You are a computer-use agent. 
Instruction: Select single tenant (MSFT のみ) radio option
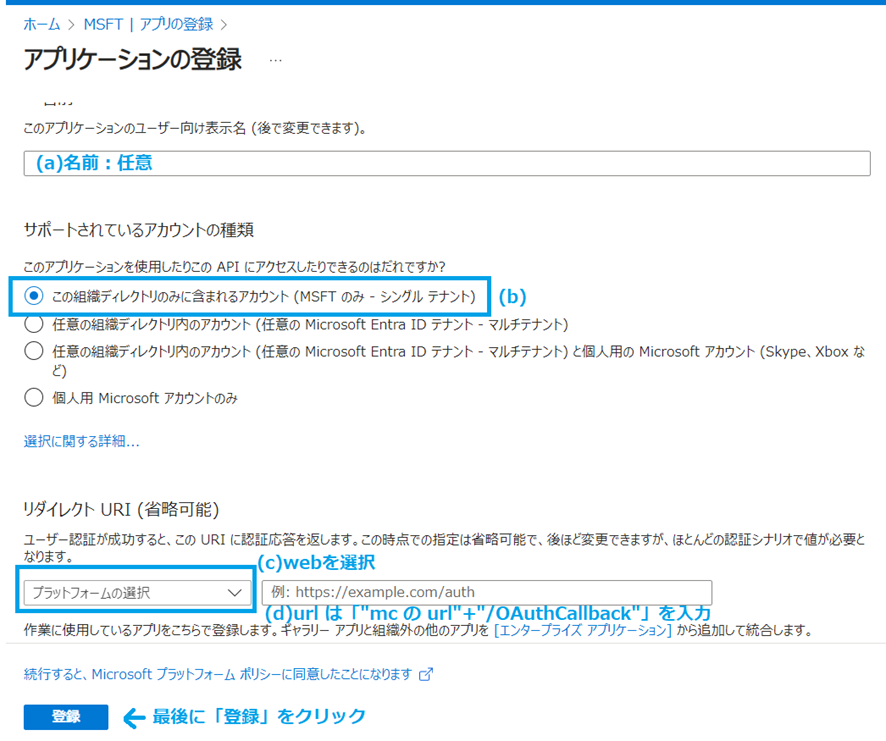(x=34, y=296)
